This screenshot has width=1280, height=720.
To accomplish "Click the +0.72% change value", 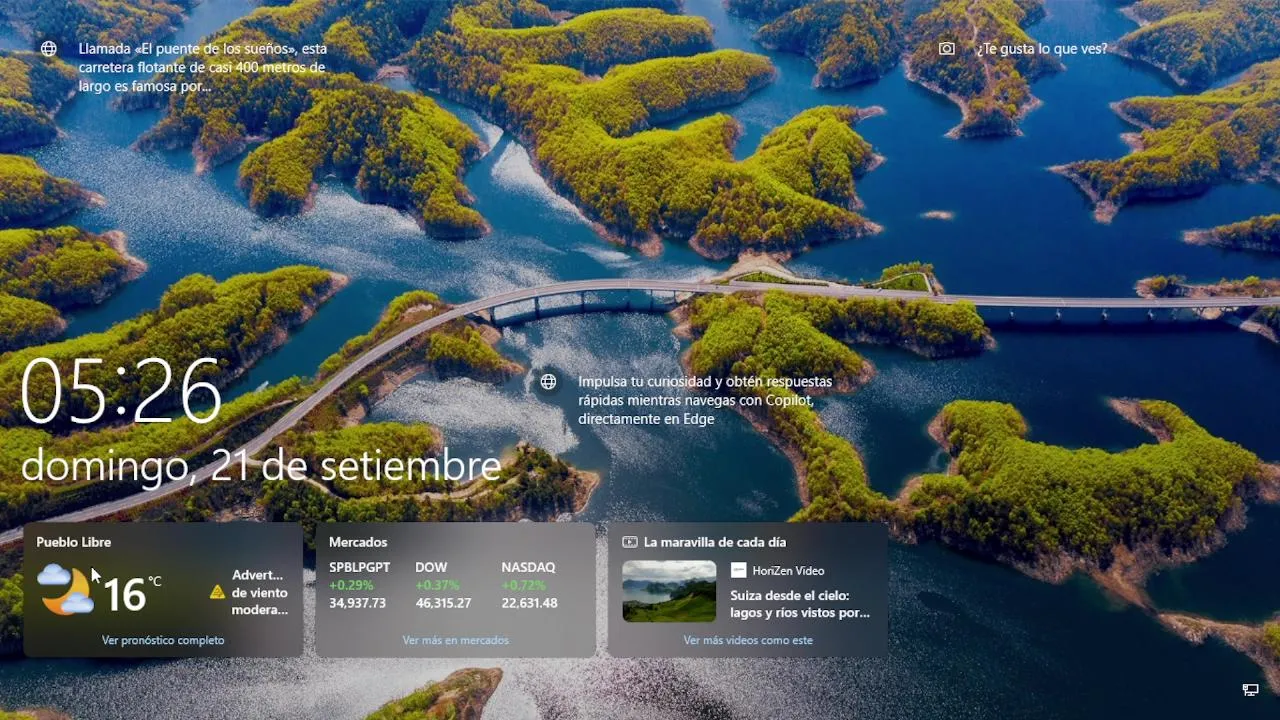I will [x=523, y=585].
